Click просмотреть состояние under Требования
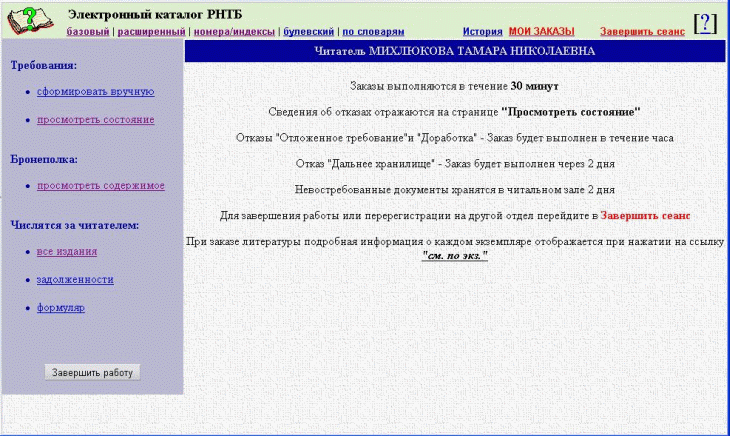Viewport: 730px width, 436px height. click(95, 120)
